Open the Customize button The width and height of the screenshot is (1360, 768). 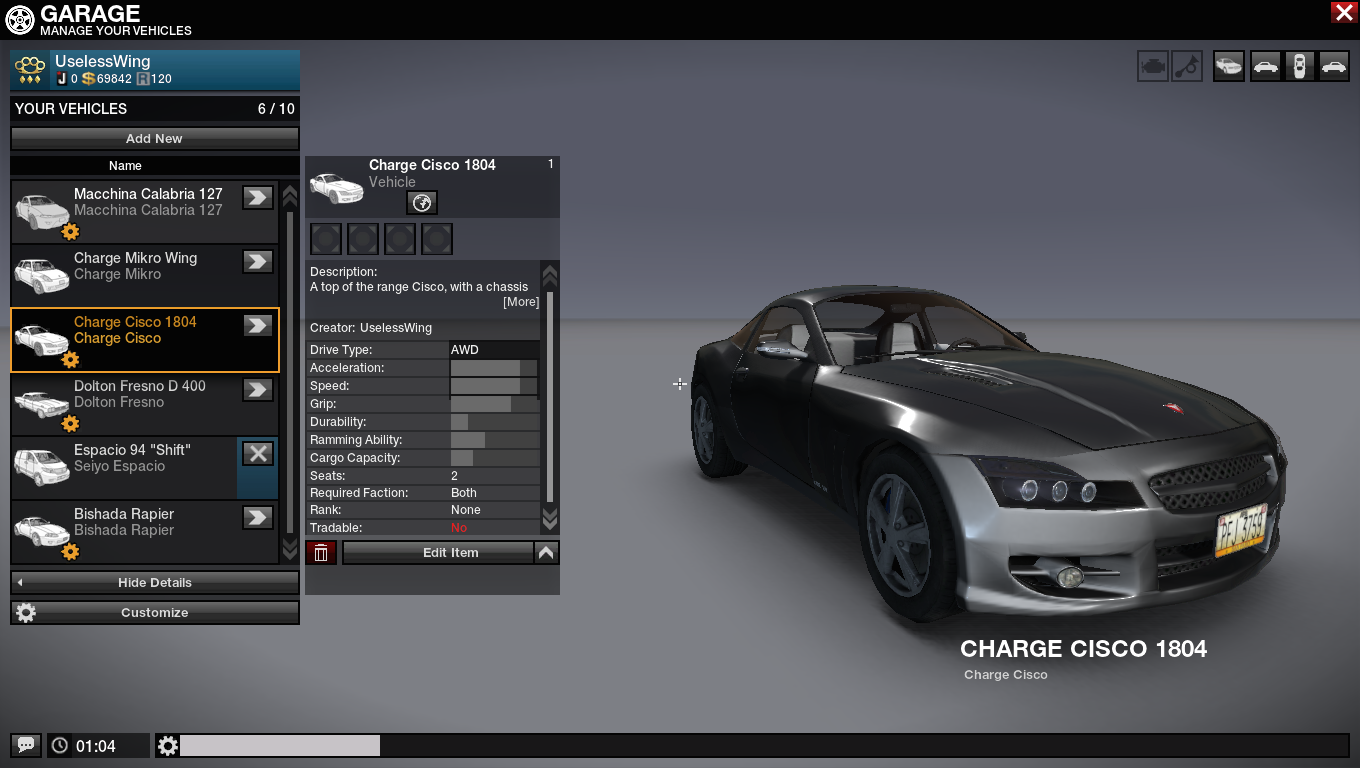155,612
